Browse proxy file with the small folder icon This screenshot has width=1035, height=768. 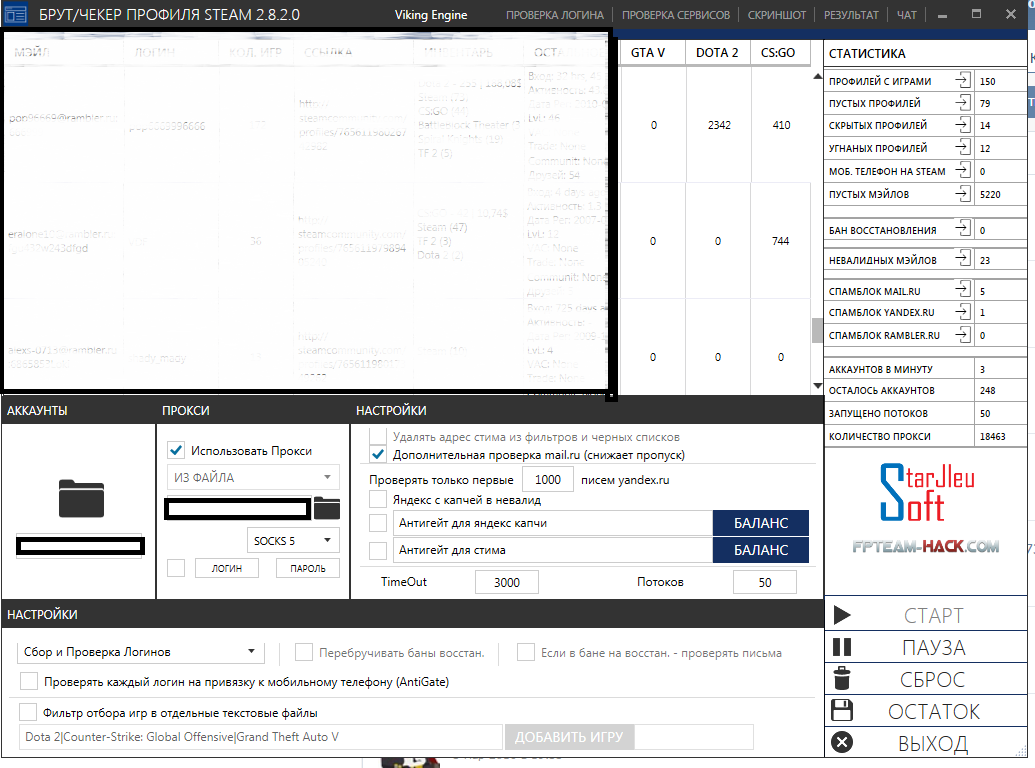[x=327, y=508]
